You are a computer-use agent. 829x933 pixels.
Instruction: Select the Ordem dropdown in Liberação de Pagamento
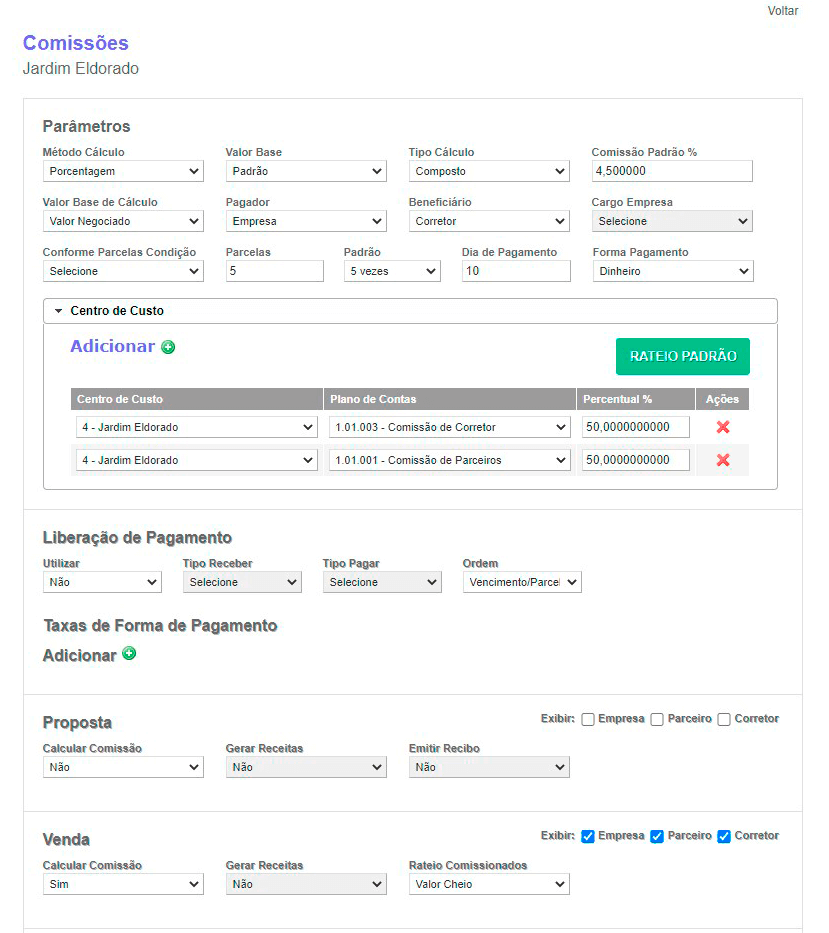pos(521,582)
